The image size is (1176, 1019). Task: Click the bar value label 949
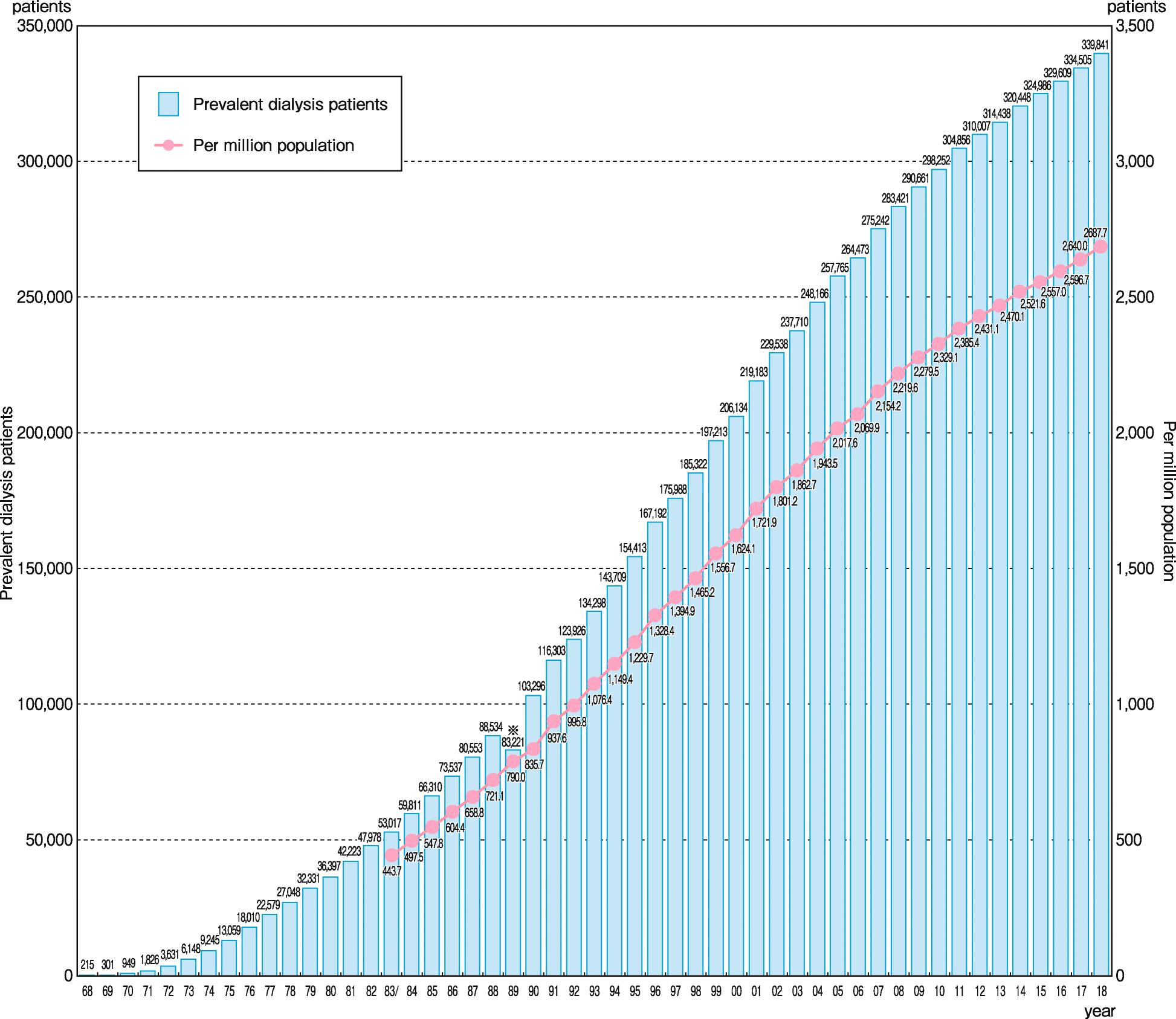[x=128, y=963]
